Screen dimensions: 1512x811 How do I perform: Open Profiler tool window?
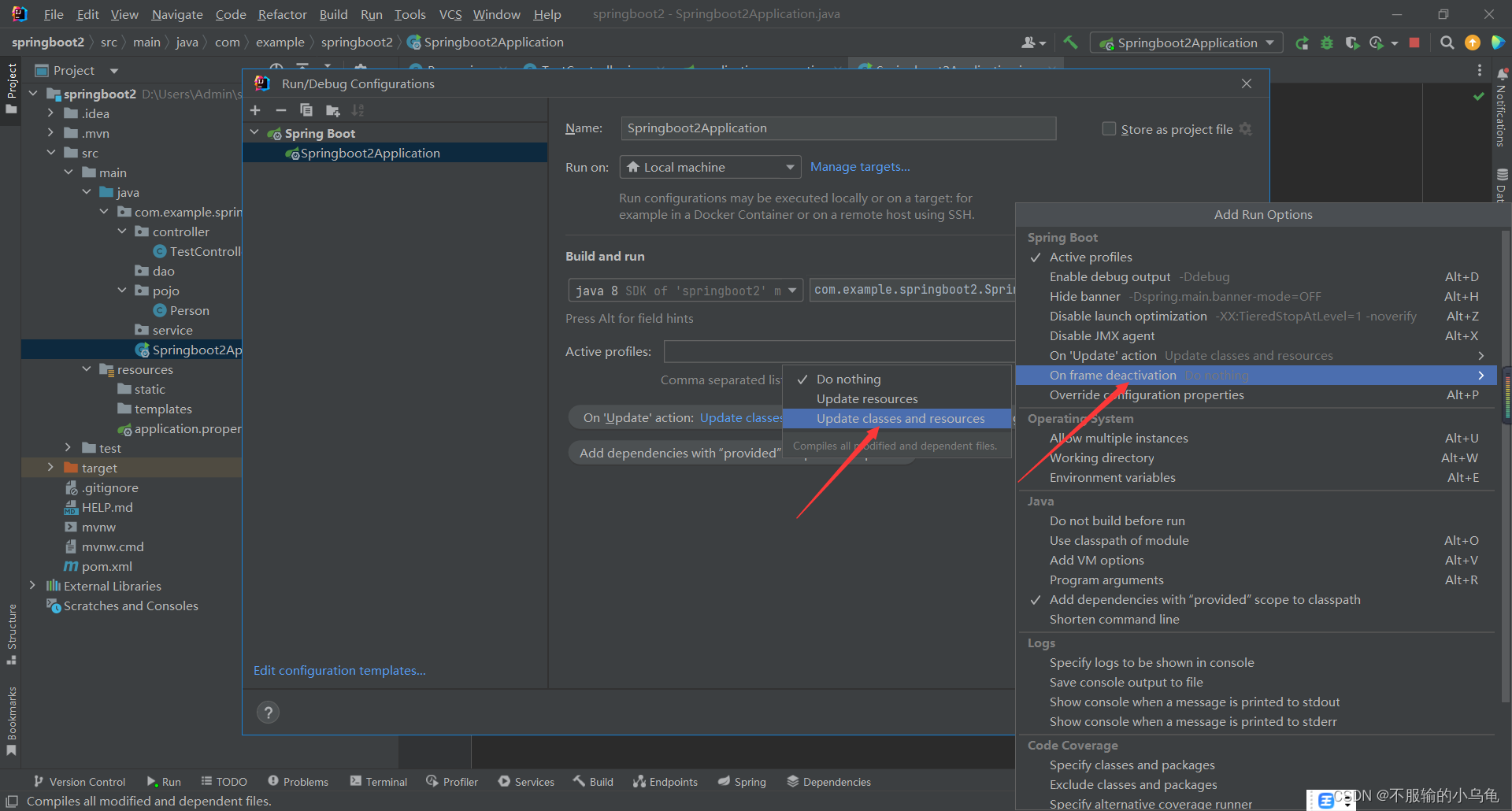(452, 781)
